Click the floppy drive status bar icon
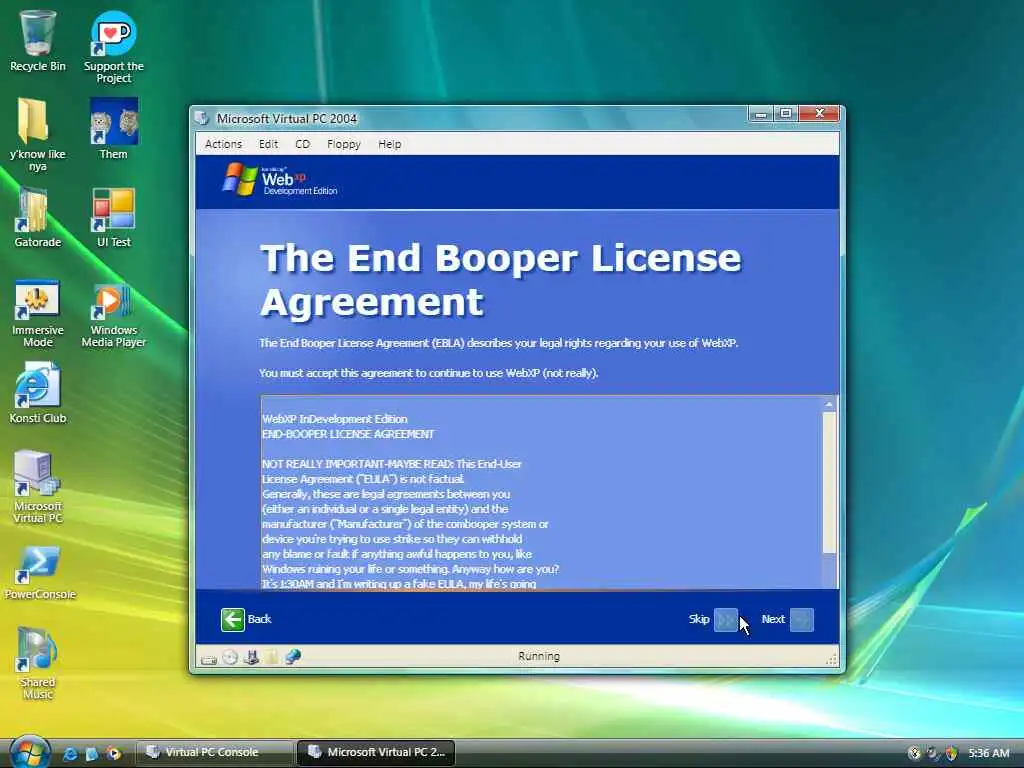 pos(251,657)
